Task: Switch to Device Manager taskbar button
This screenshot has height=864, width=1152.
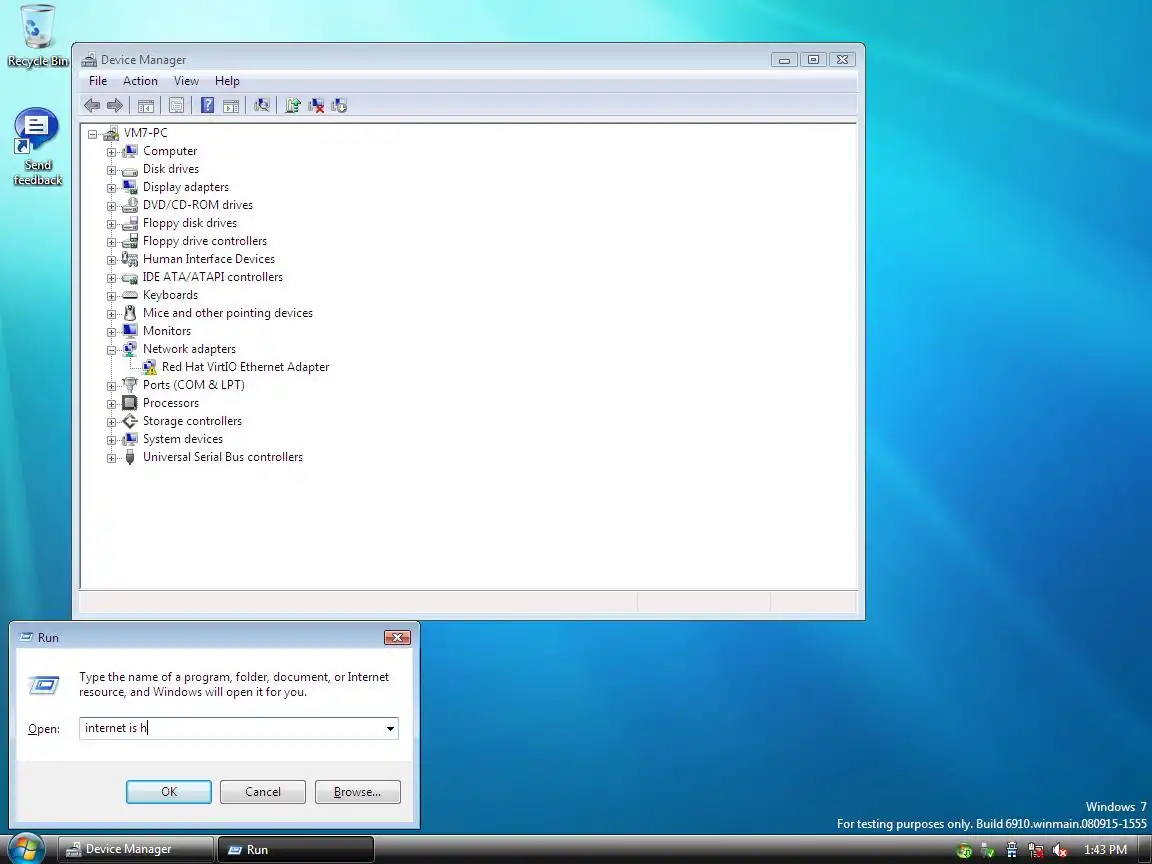Action: (136, 849)
